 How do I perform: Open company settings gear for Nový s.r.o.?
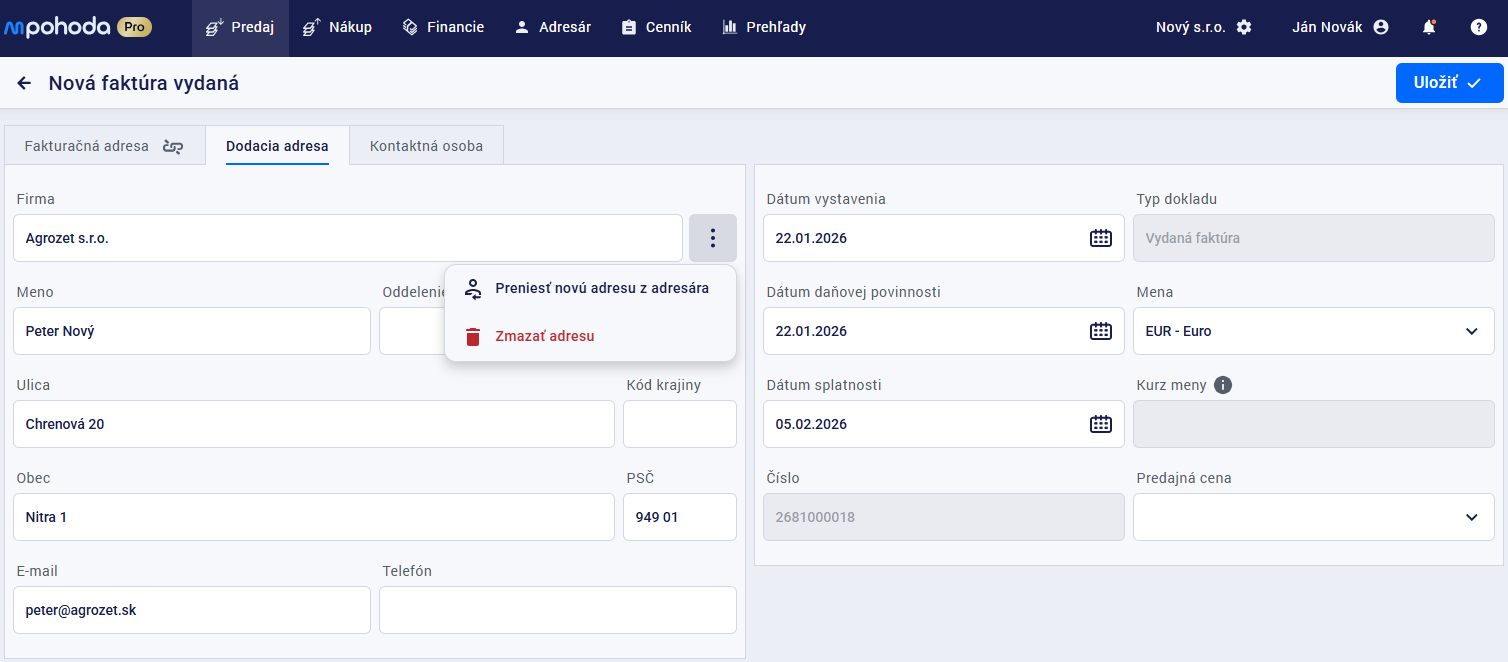pyautogui.click(x=1244, y=28)
